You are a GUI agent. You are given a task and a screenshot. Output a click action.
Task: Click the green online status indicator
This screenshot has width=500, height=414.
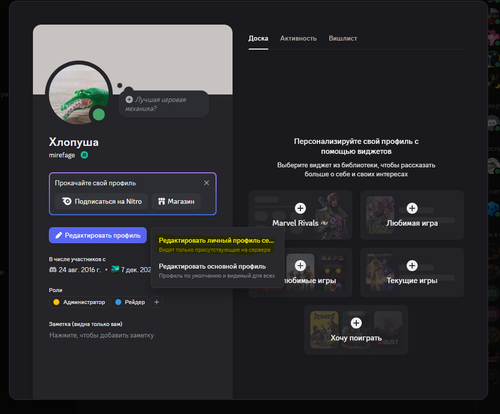coord(99,115)
